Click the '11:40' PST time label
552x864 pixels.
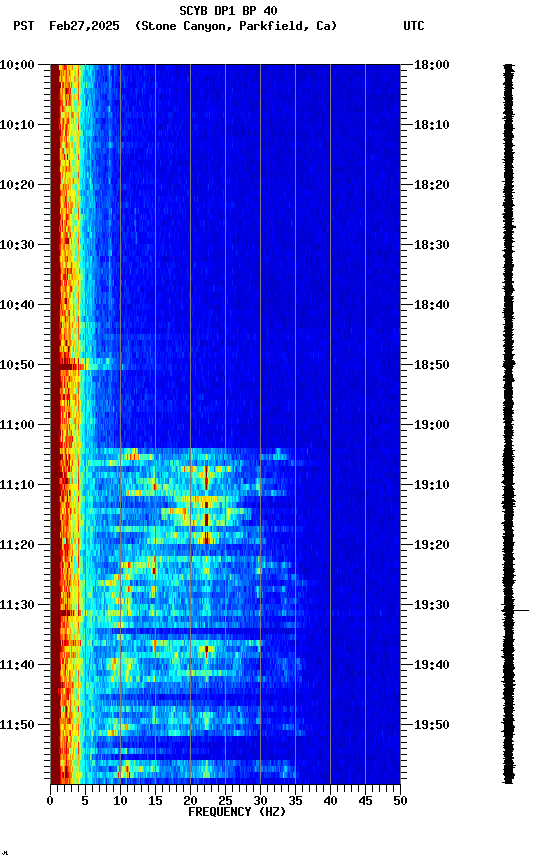click(x=17, y=665)
